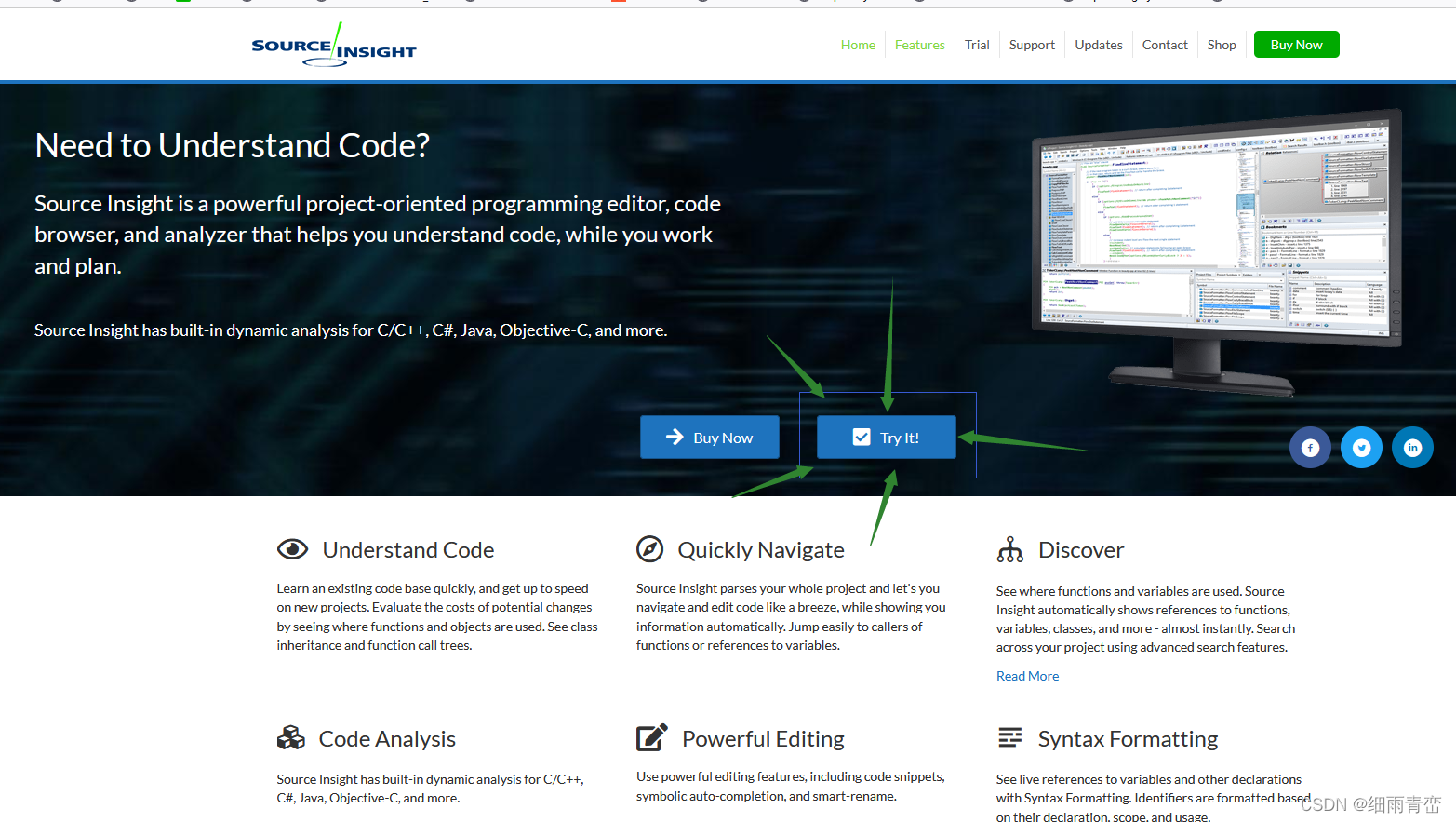Click the green Buy Now button in header

1297,45
